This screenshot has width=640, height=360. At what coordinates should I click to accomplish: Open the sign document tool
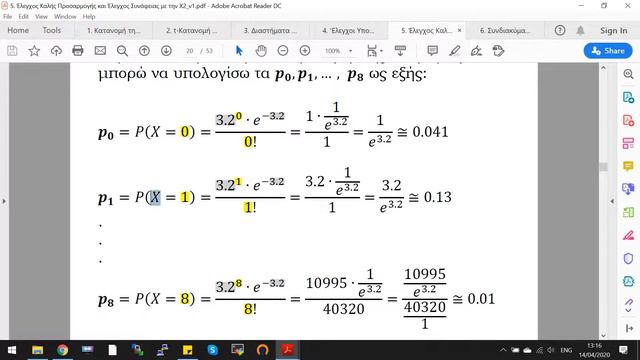[476, 51]
